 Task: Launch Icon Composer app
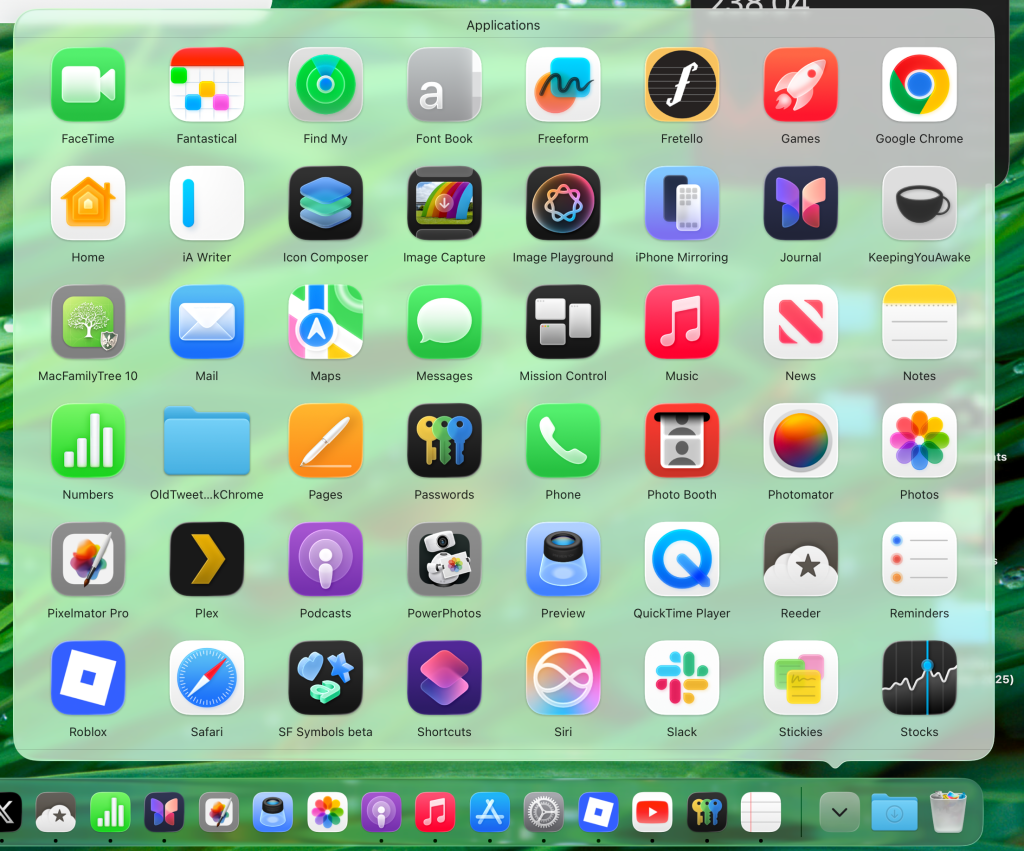point(325,204)
